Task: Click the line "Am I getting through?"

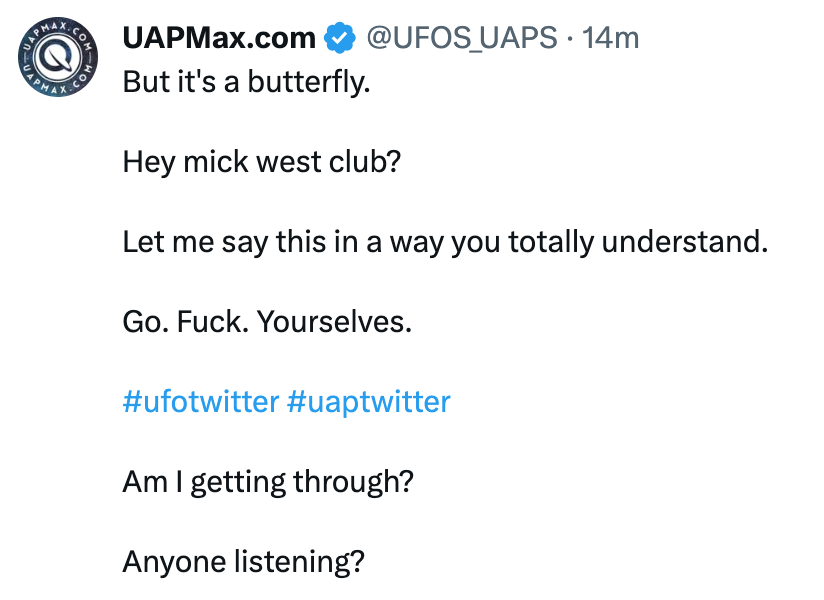Action: (268, 482)
